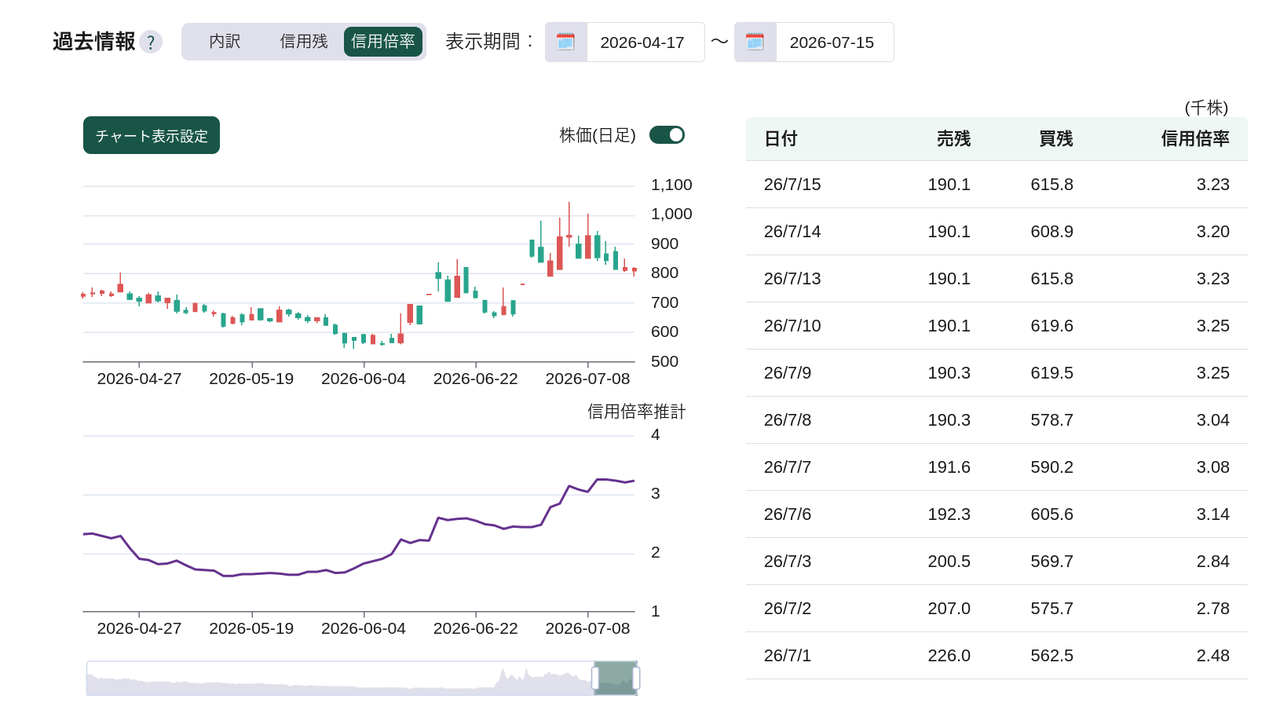
Task: Edit the start date field 2026-04-17
Action: (645, 42)
